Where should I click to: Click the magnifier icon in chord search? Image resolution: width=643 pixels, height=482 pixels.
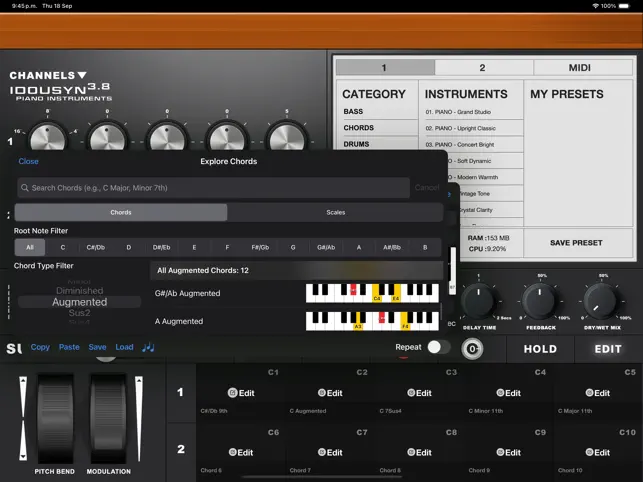[x=25, y=187]
